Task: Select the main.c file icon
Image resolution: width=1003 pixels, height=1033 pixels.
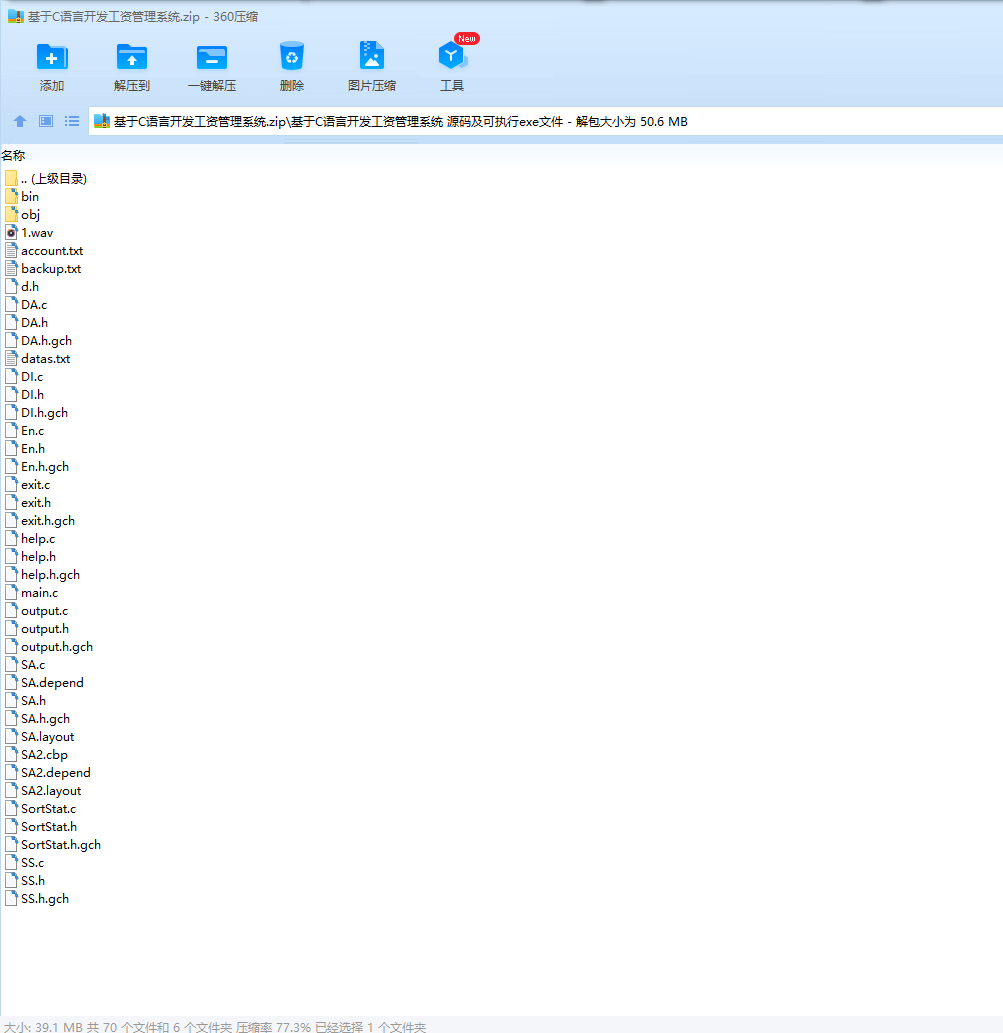Action: (x=11, y=592)
